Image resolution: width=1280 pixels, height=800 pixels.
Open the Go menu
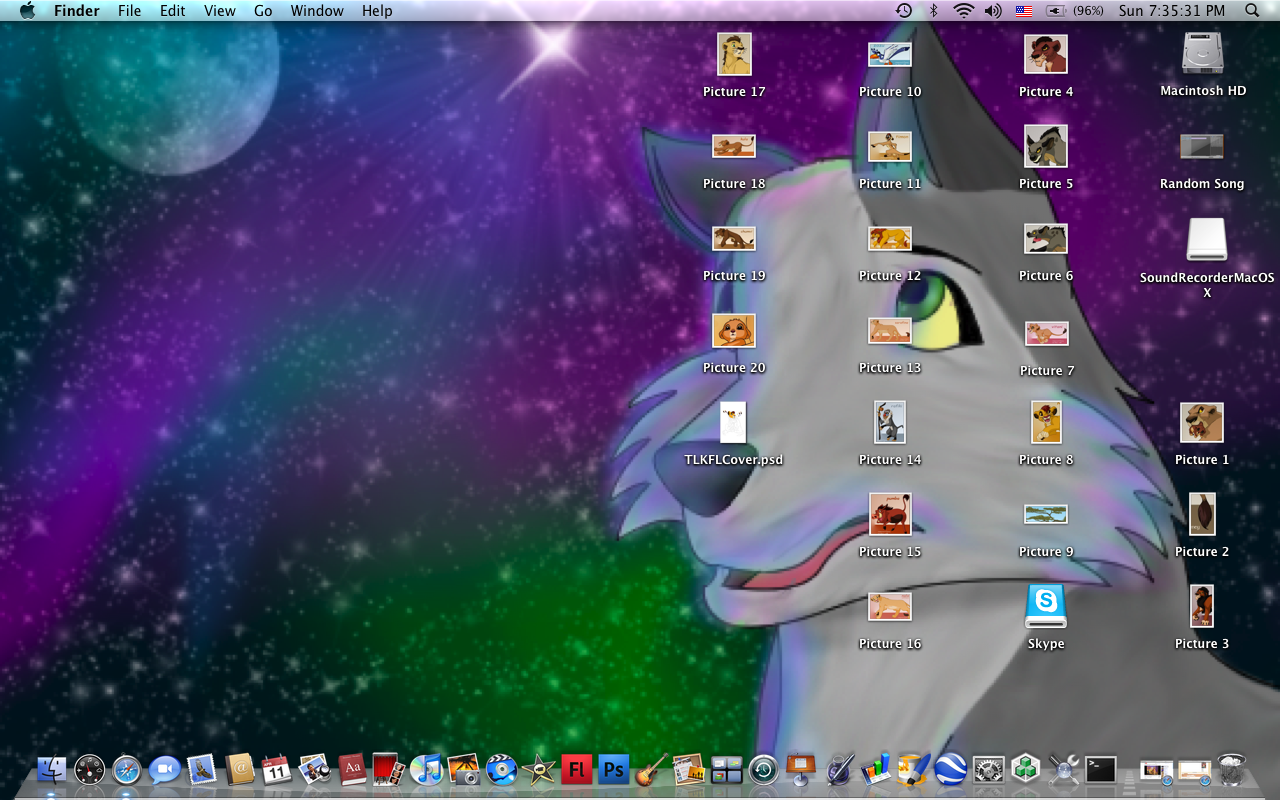[263, 11]
